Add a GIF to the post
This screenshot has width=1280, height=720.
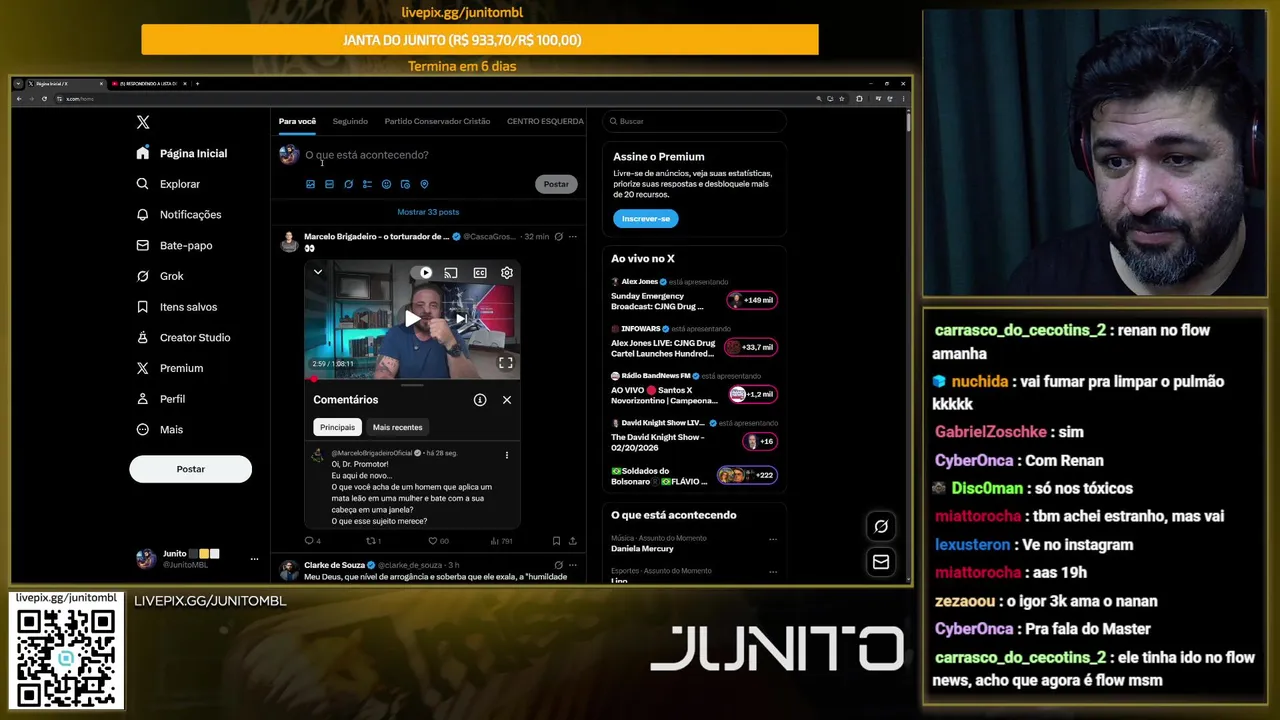[x=329, y=184]
